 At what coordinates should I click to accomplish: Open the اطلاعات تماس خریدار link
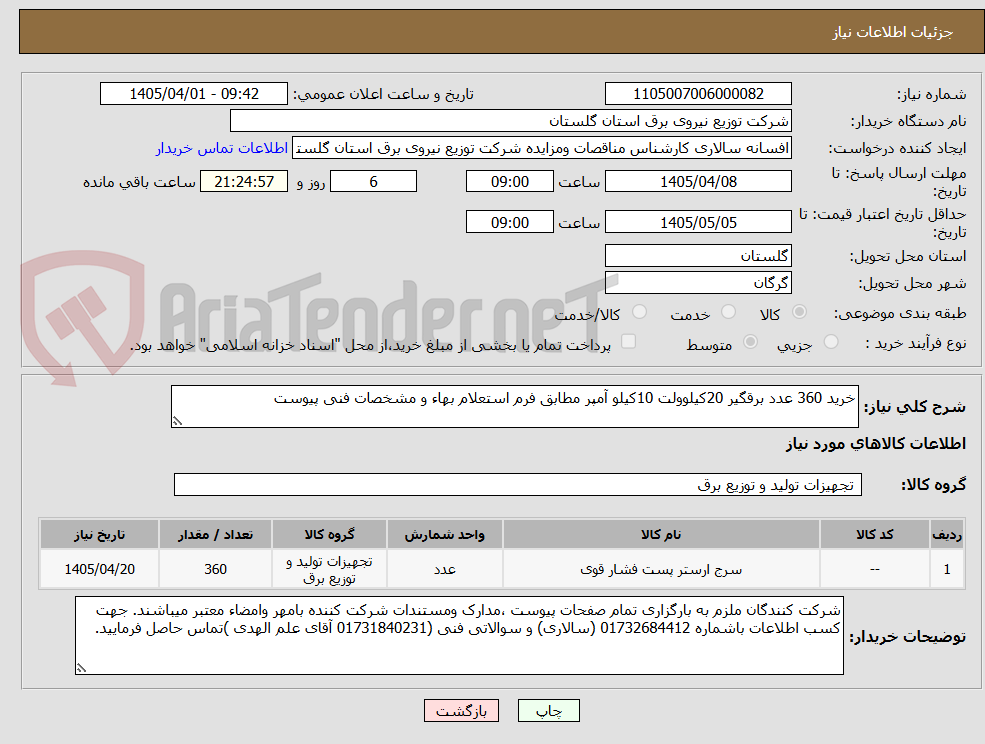click(x=222, y=148)
